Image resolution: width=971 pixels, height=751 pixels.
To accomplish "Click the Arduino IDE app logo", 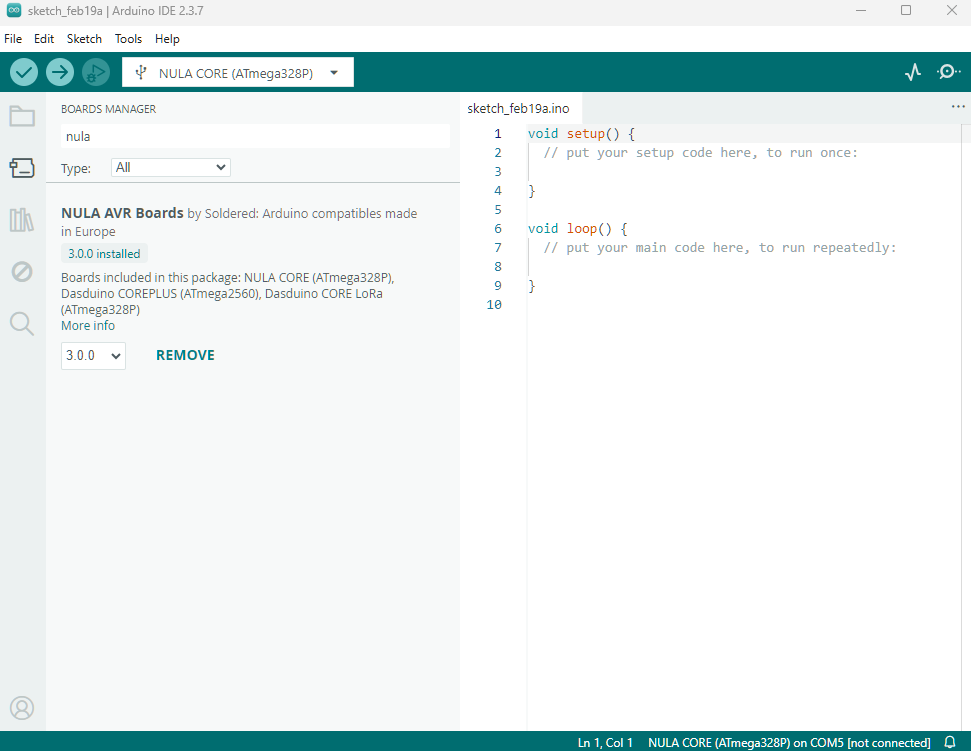I will [14, 11].
